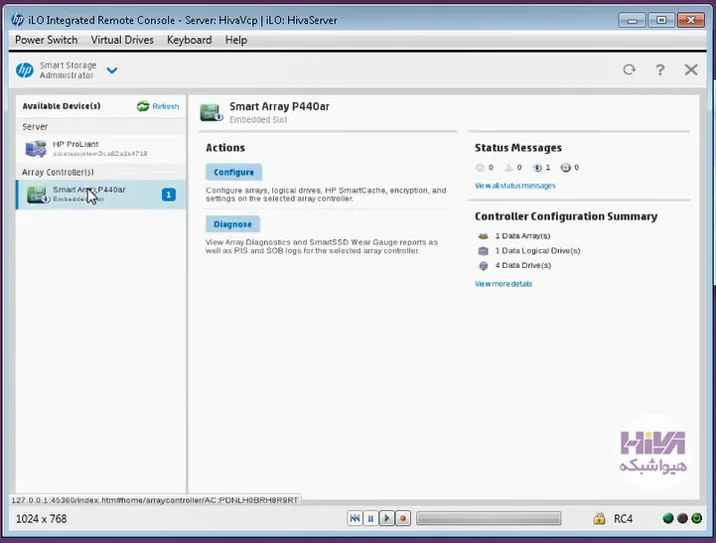The image size is (716, 543).
Task: Open the Power Switch menu
Action: click(46, 40)
